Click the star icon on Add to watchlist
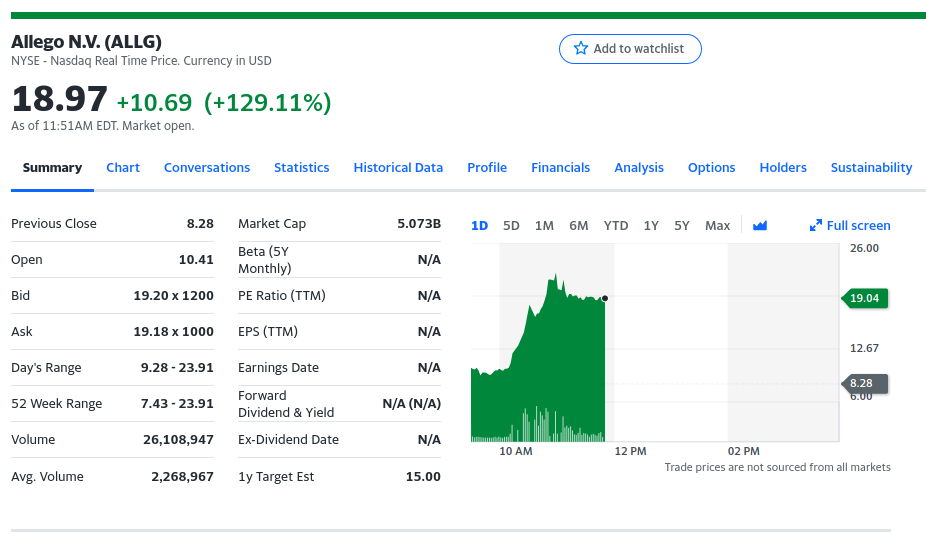 [581, 49]
